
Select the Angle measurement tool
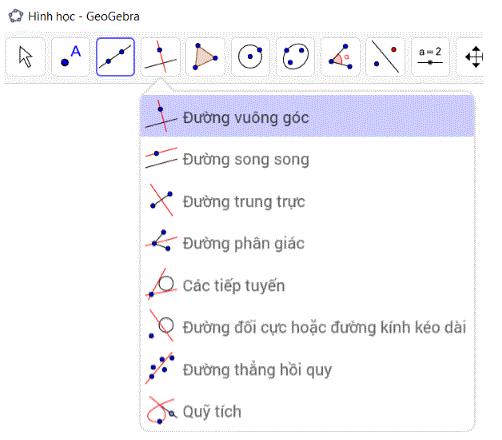click(340, 57)
